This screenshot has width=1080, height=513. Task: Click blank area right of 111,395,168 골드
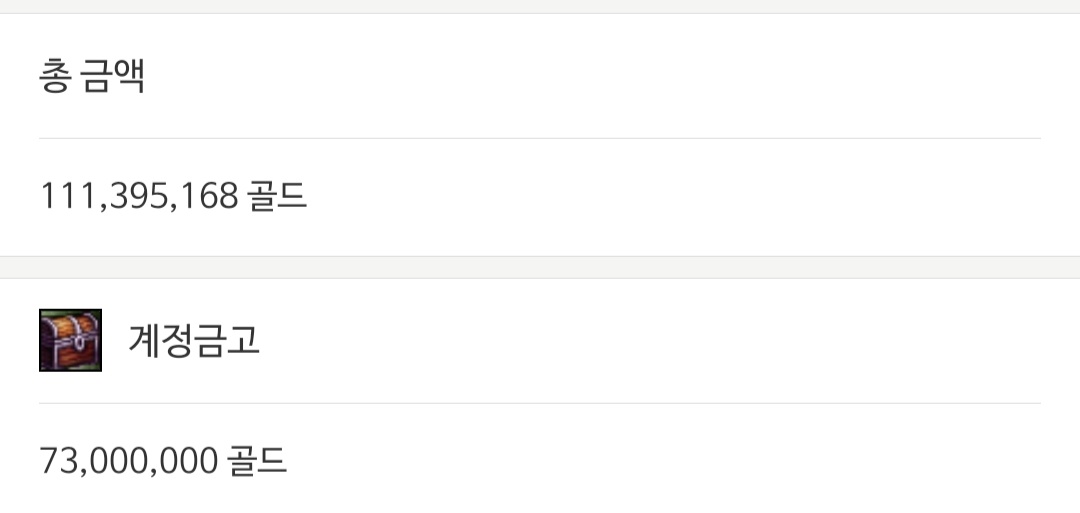pos(675,196)
